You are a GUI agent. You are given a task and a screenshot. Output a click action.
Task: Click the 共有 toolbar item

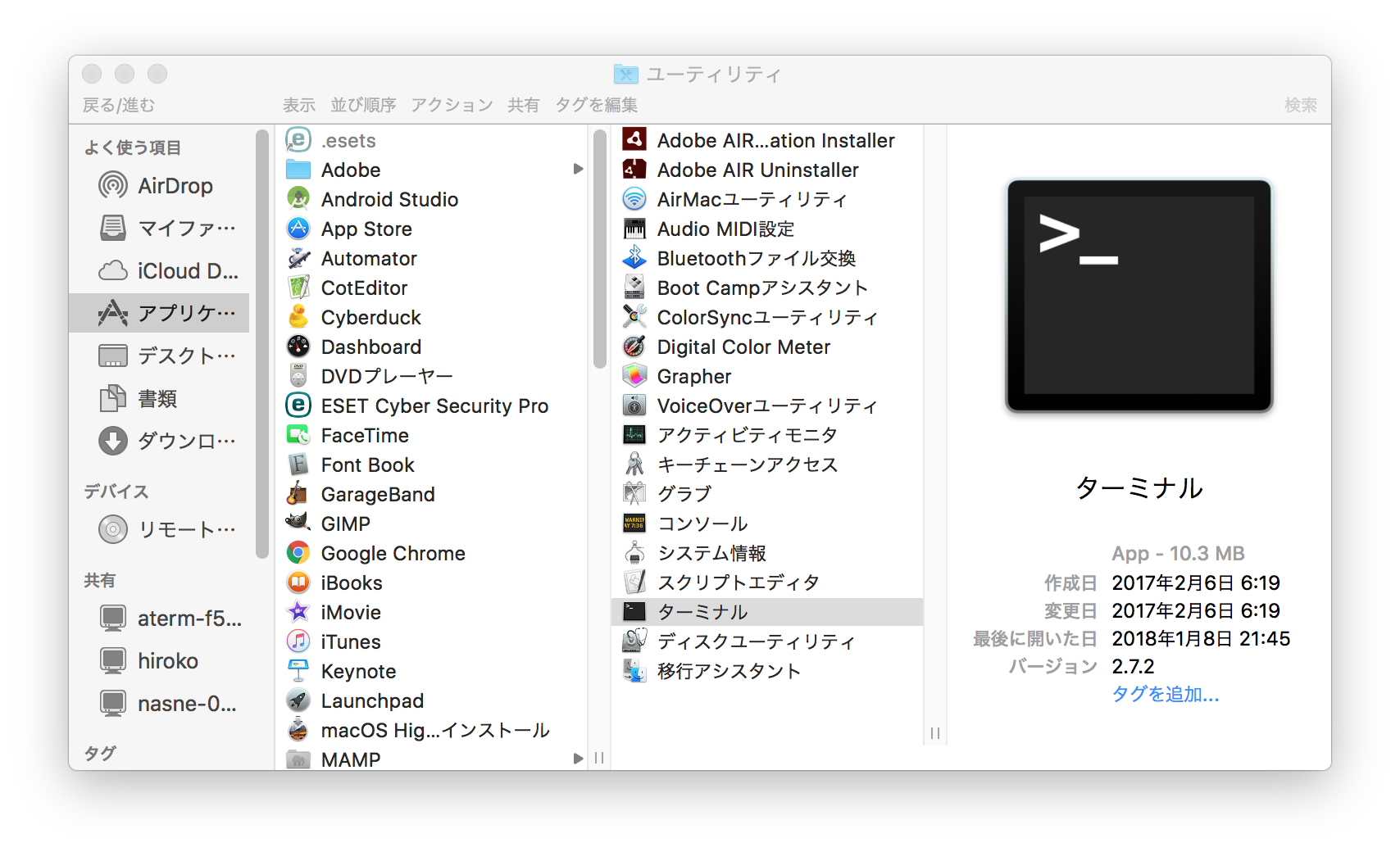[x=524, y=105]
